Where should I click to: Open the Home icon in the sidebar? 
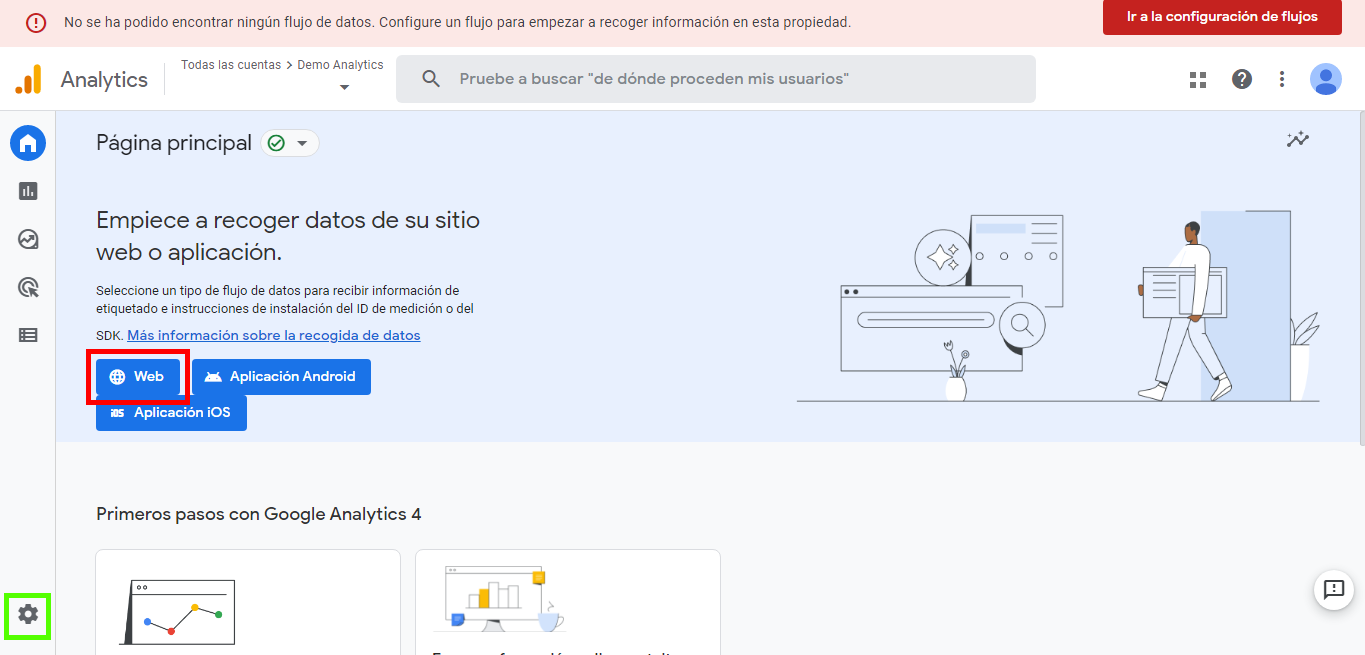[28, 143]
